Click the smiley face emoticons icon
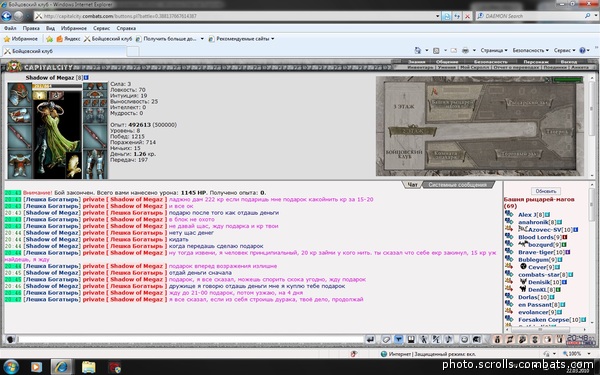 464,339
